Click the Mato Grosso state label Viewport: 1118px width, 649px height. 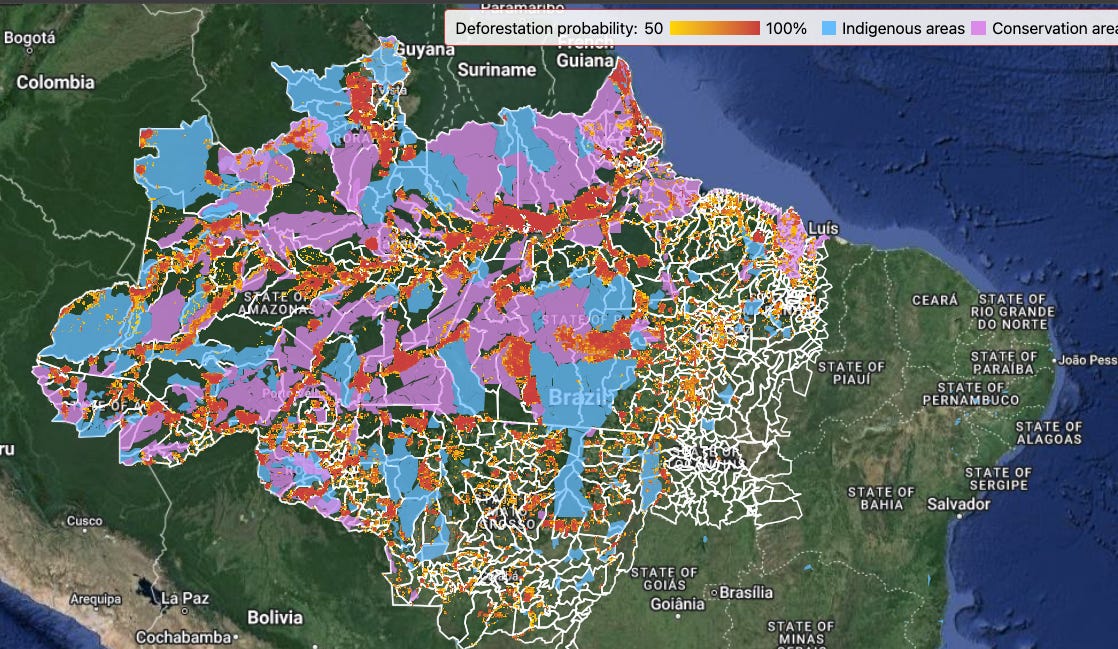point(510,515)
